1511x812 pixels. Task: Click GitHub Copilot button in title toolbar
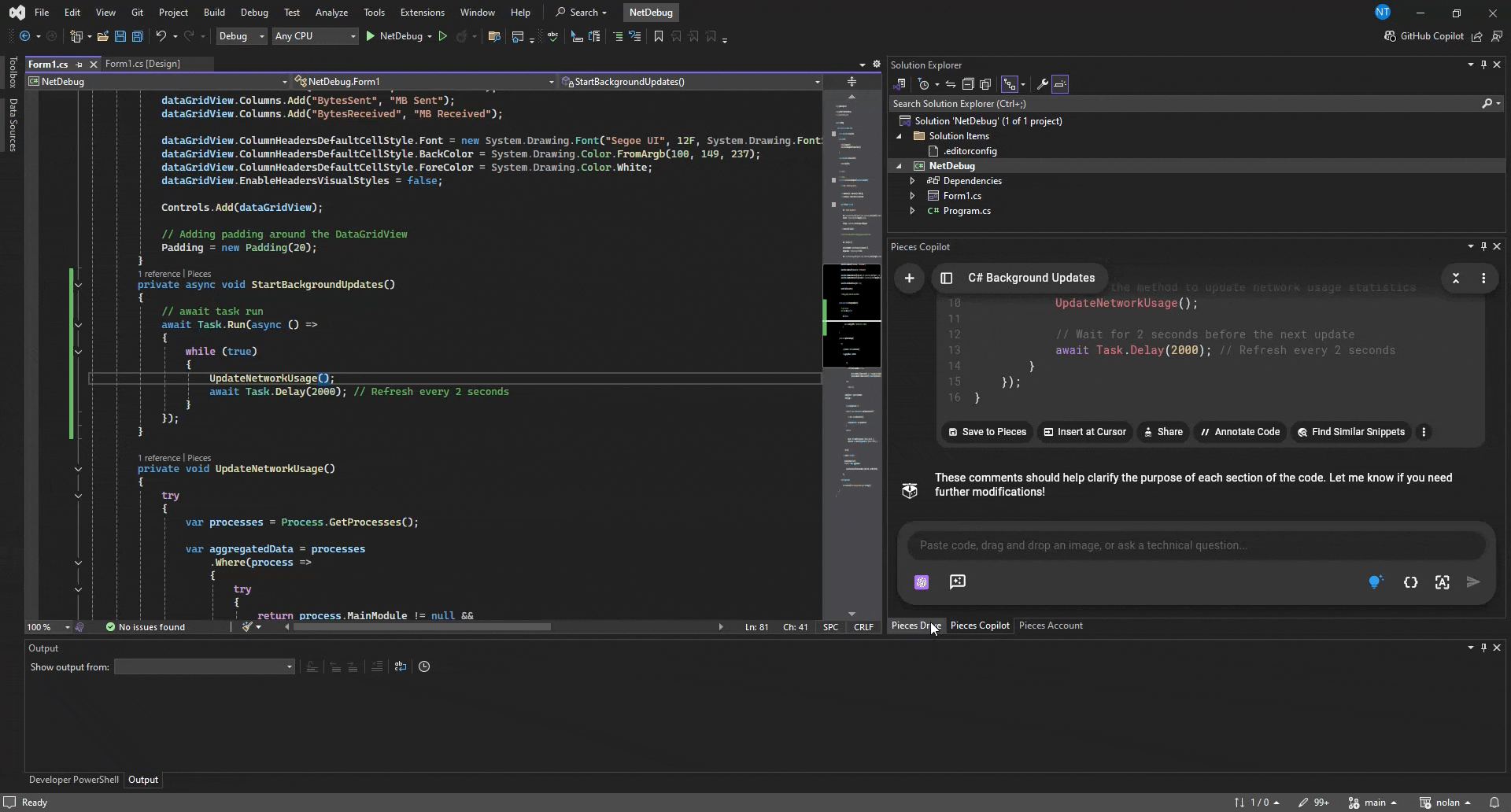pyautogui.click(x=1424, y=36)
